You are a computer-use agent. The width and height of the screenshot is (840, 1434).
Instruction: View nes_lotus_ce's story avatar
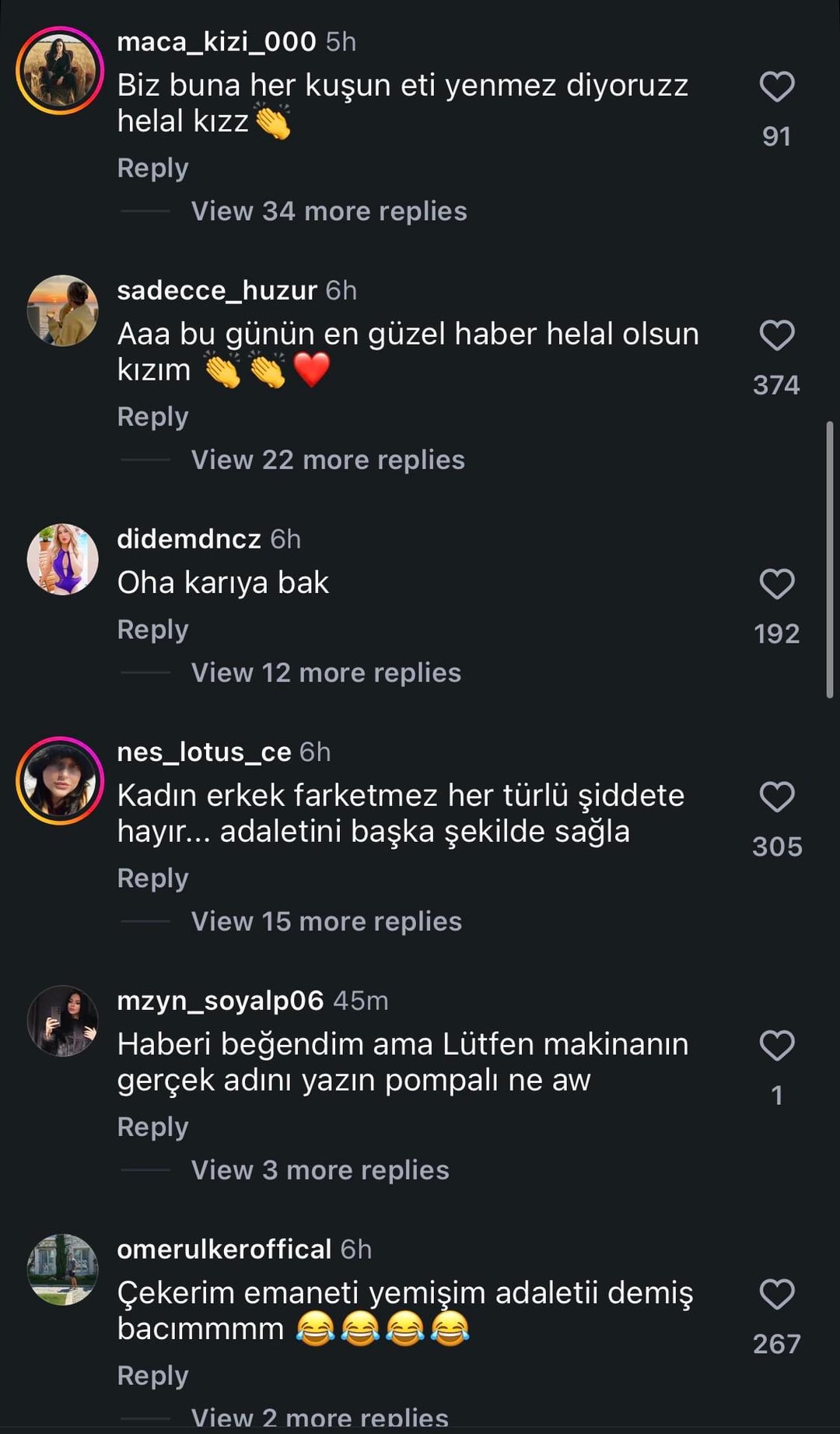(61, 780)
